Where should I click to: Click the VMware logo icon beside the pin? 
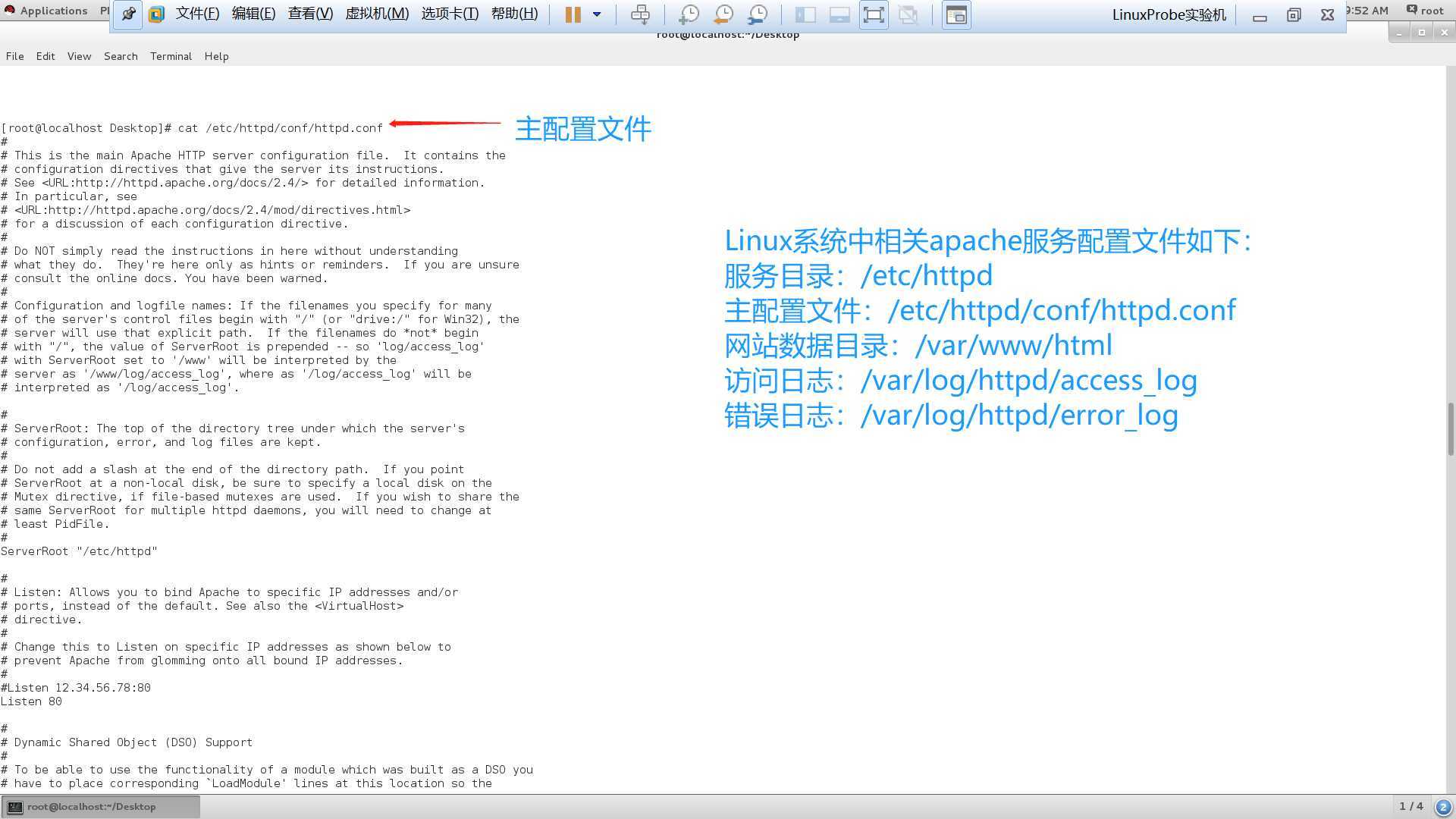pos(157,14)
